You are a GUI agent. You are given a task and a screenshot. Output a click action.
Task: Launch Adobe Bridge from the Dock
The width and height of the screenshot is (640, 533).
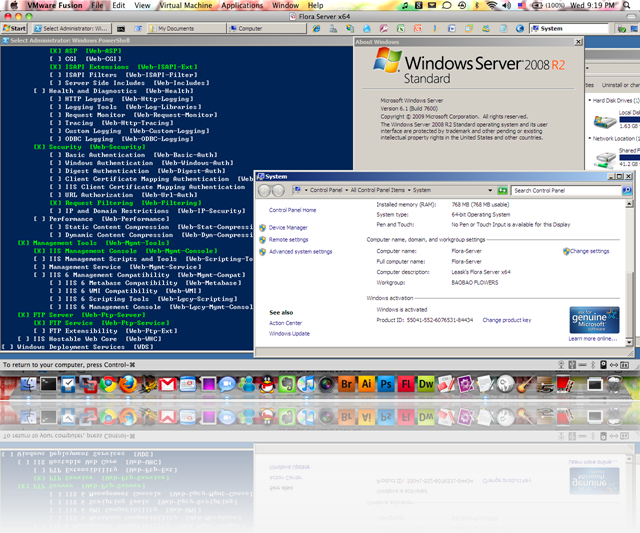[x=347, y=384]
